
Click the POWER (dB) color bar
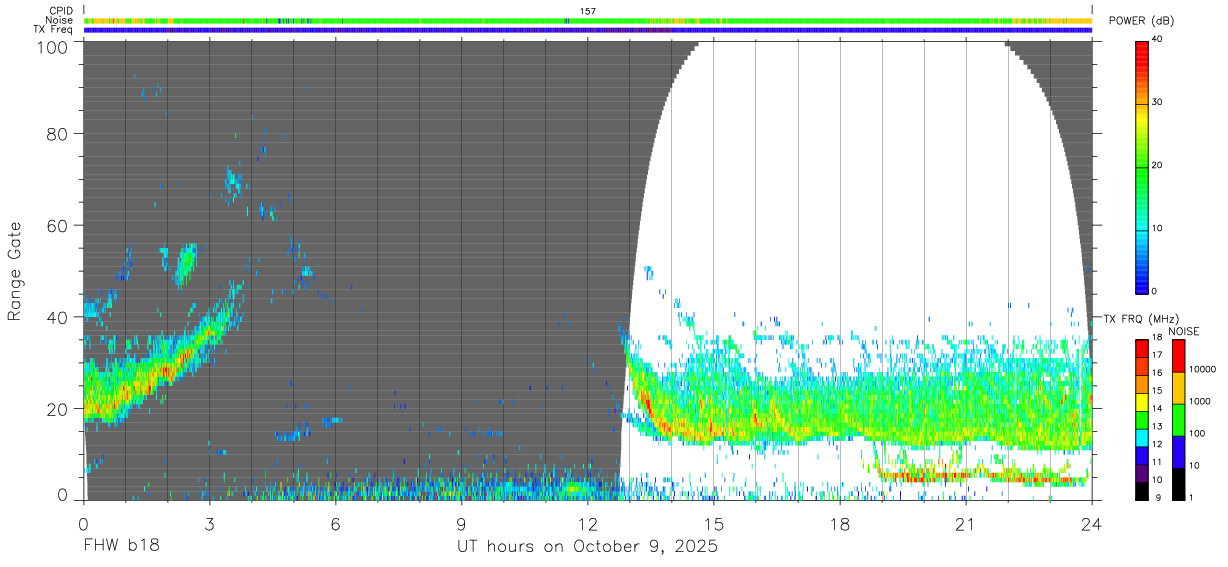1141,166
